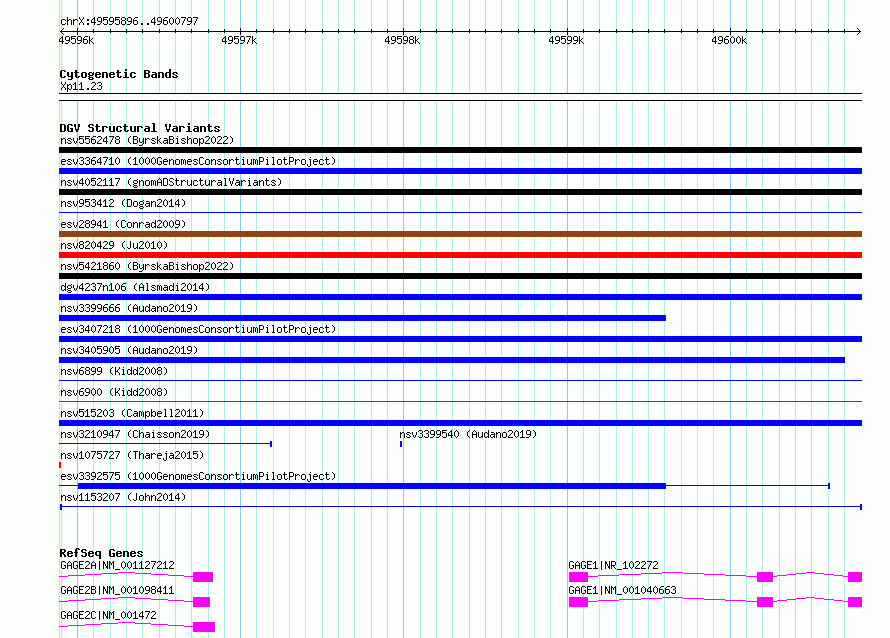Image resolution: width=890 pixels, height=638 pixels.
Task: Click the first exon of GAGE1|NR_102272
Action: click(578, 577)
